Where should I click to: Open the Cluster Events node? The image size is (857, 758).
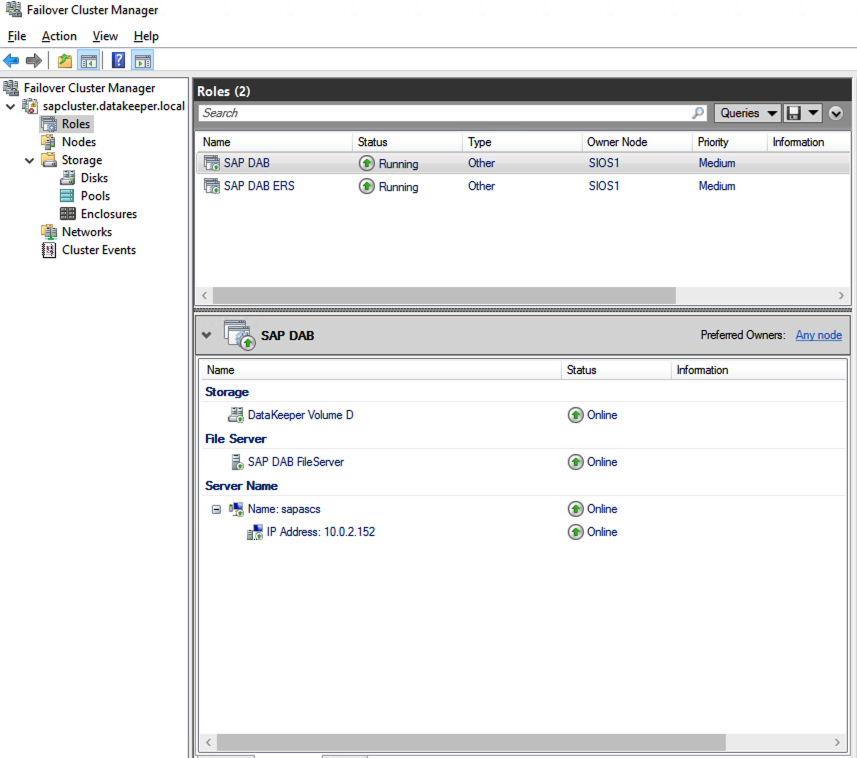click(x=98, y=250)
